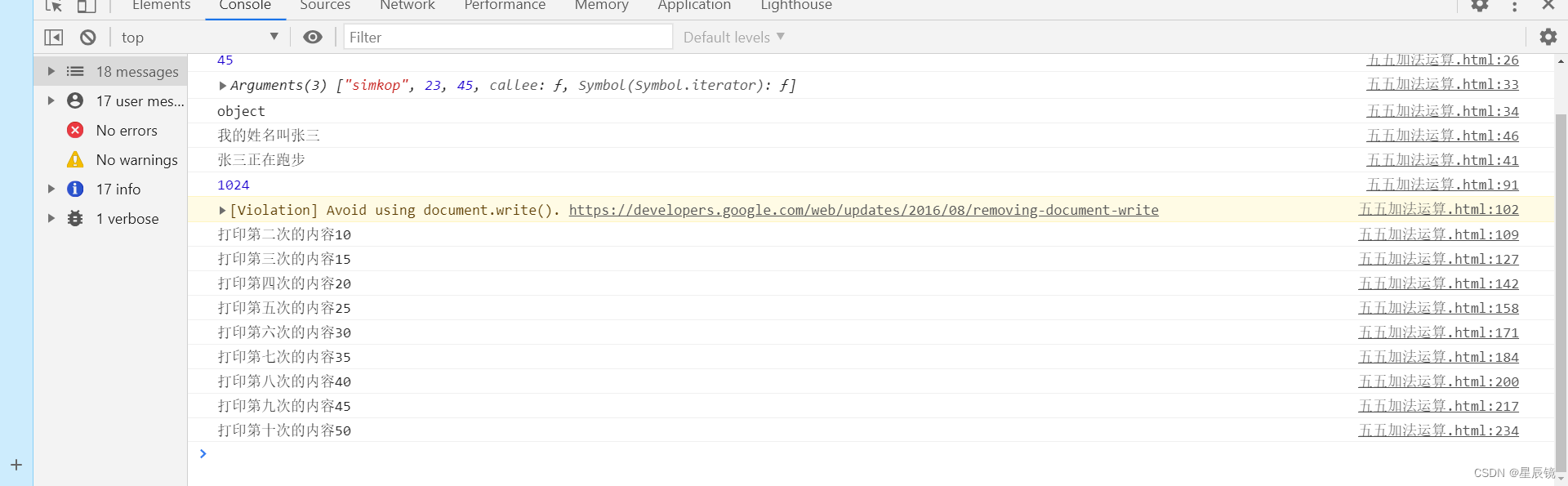Toggle the live expression eye icon
1568x486 pixels.
(x=313, y=37)
